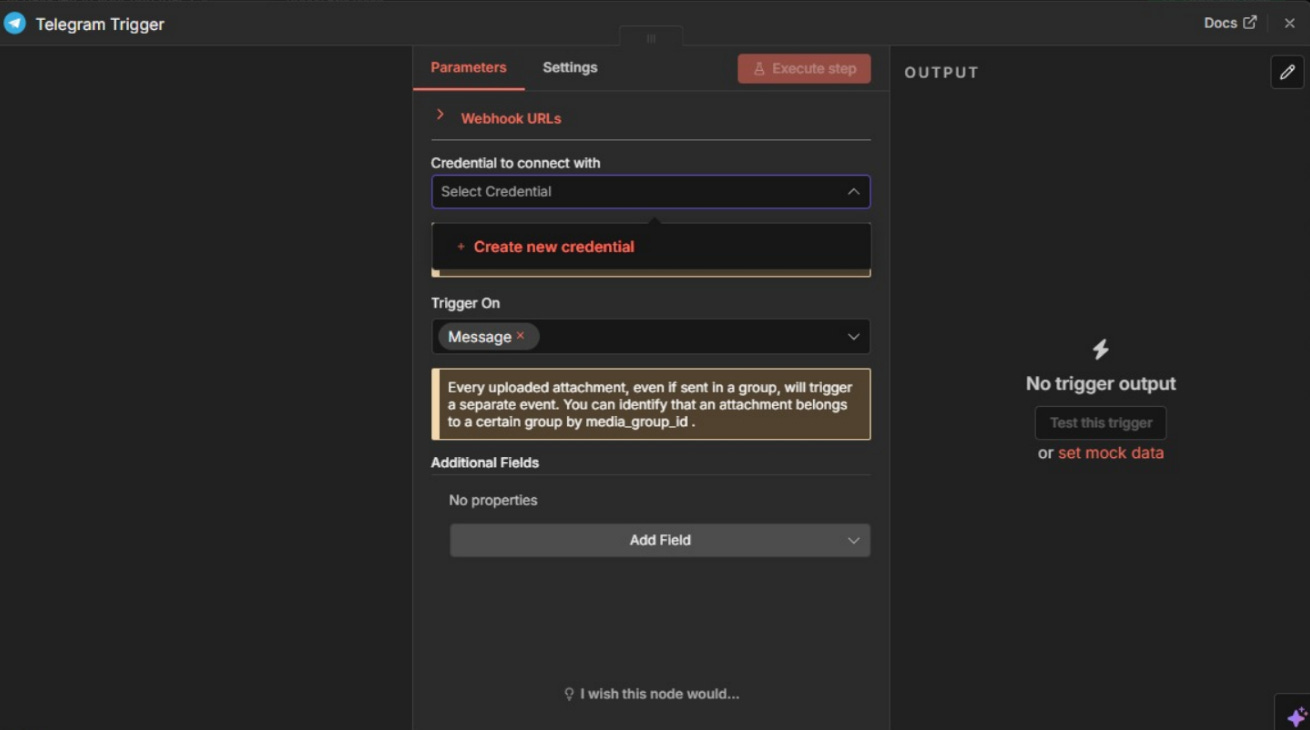Screen dimensions: 1310x730
Task: Click the No properties text
Action: pos(493,500)
